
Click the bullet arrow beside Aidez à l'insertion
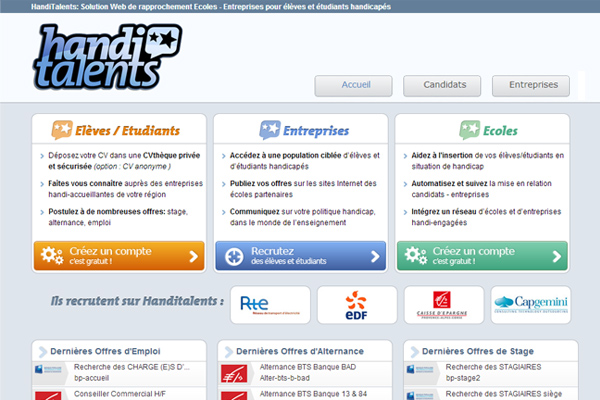click(x=405, y=156)
